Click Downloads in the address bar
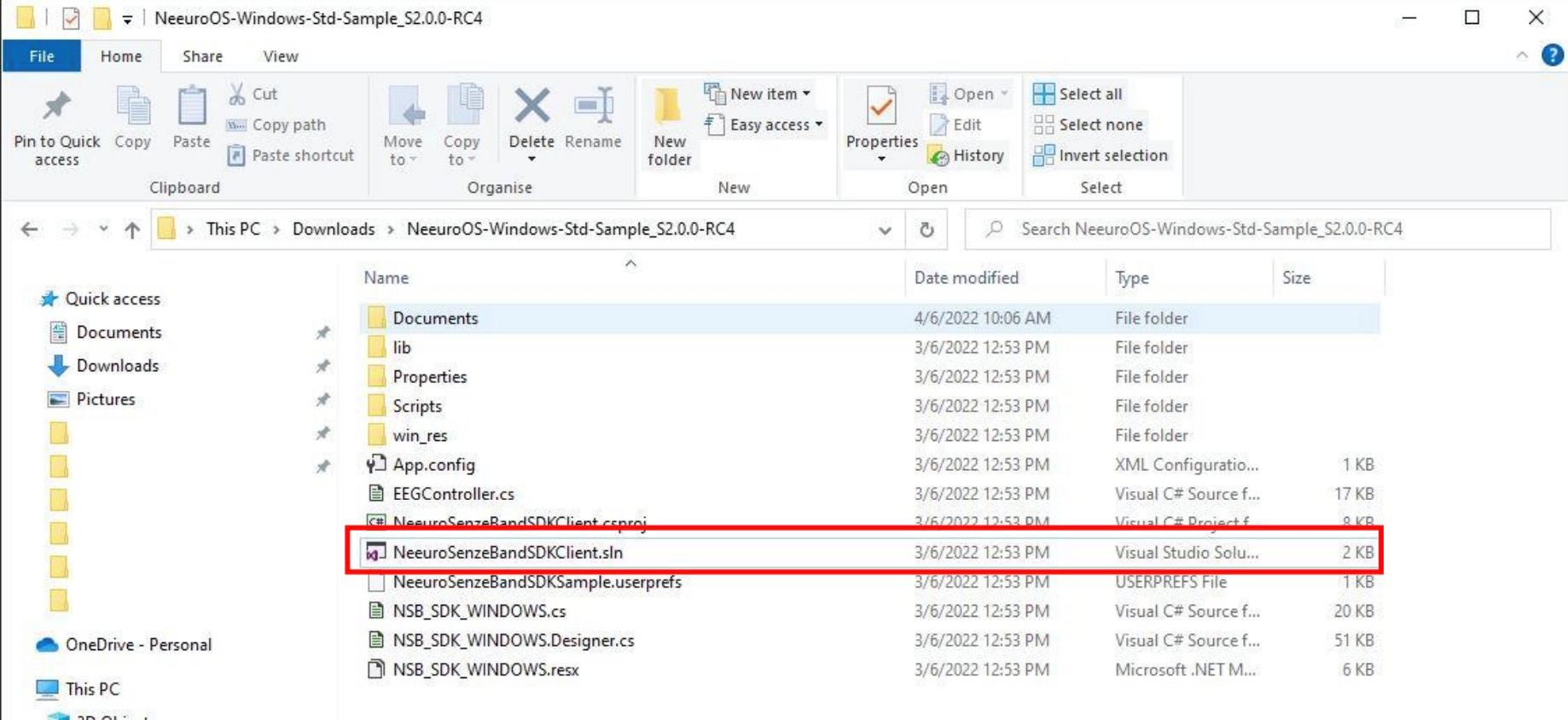The width and height of the screenshot is (1568, 720). (334, 229)
